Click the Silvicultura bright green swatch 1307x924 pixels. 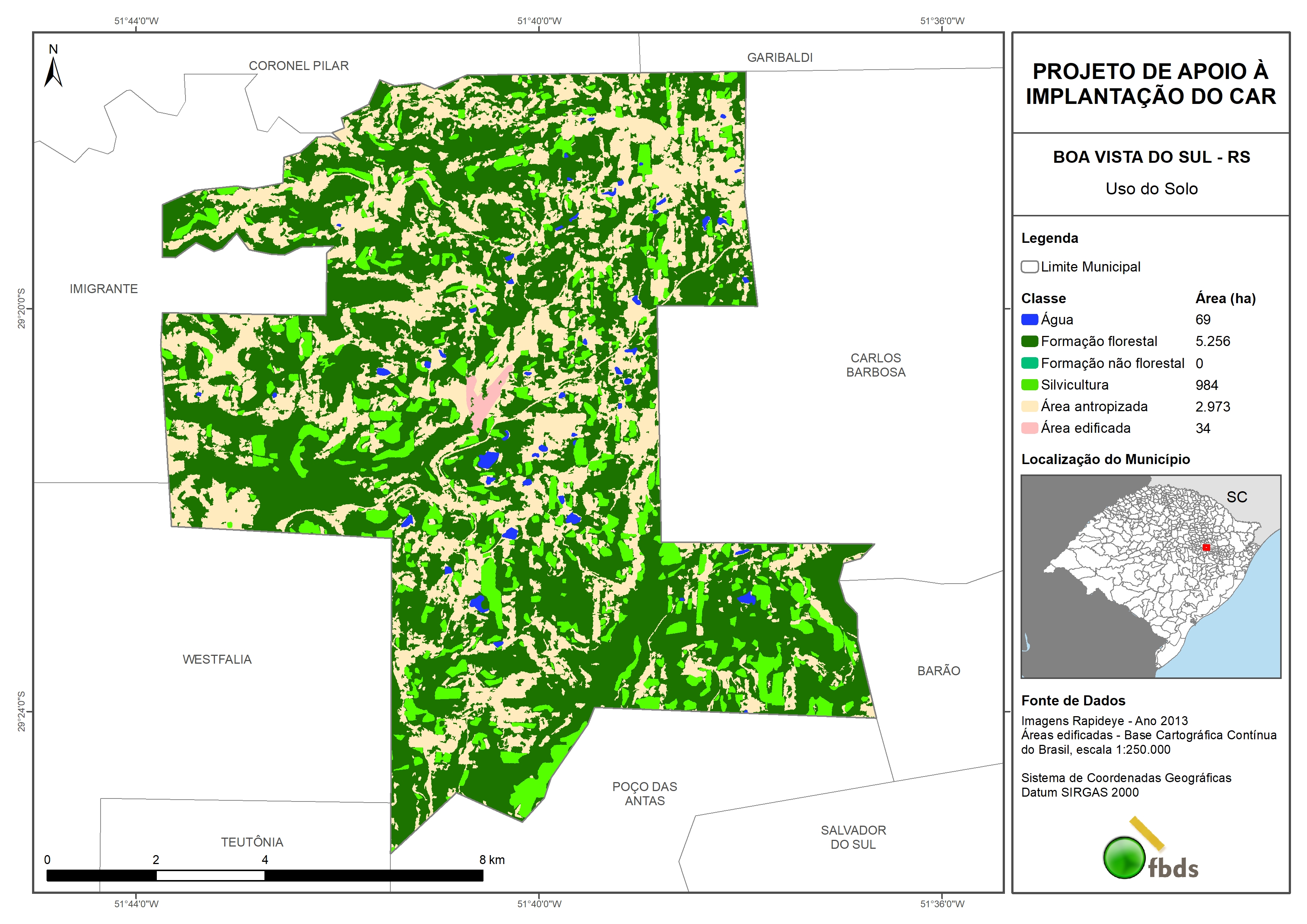point(1029,385)
